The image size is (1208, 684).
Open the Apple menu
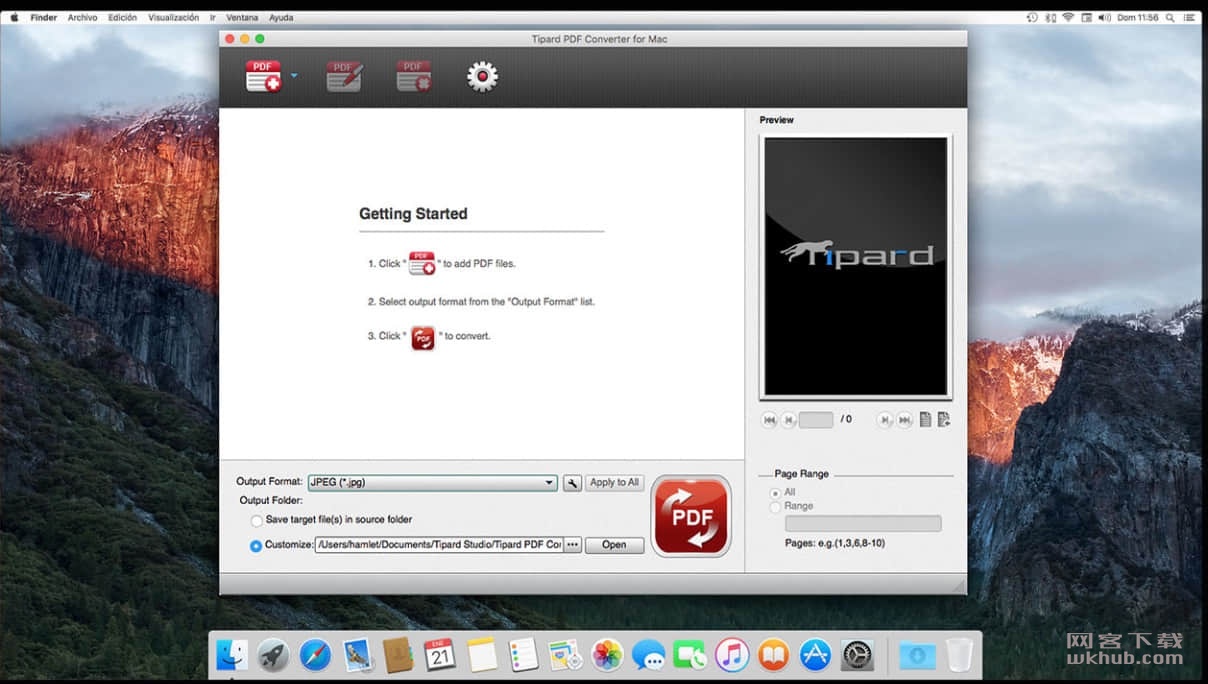[x=15, y=18]
